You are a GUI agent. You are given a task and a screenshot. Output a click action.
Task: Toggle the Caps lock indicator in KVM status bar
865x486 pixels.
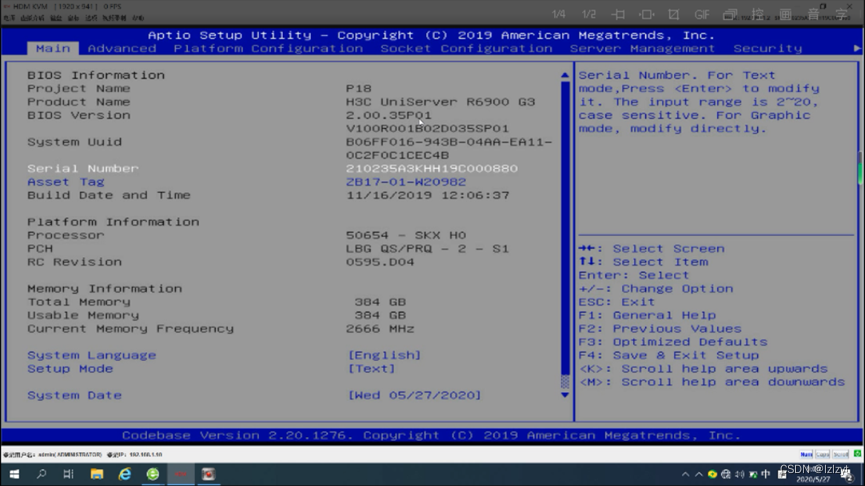[823, 455]
